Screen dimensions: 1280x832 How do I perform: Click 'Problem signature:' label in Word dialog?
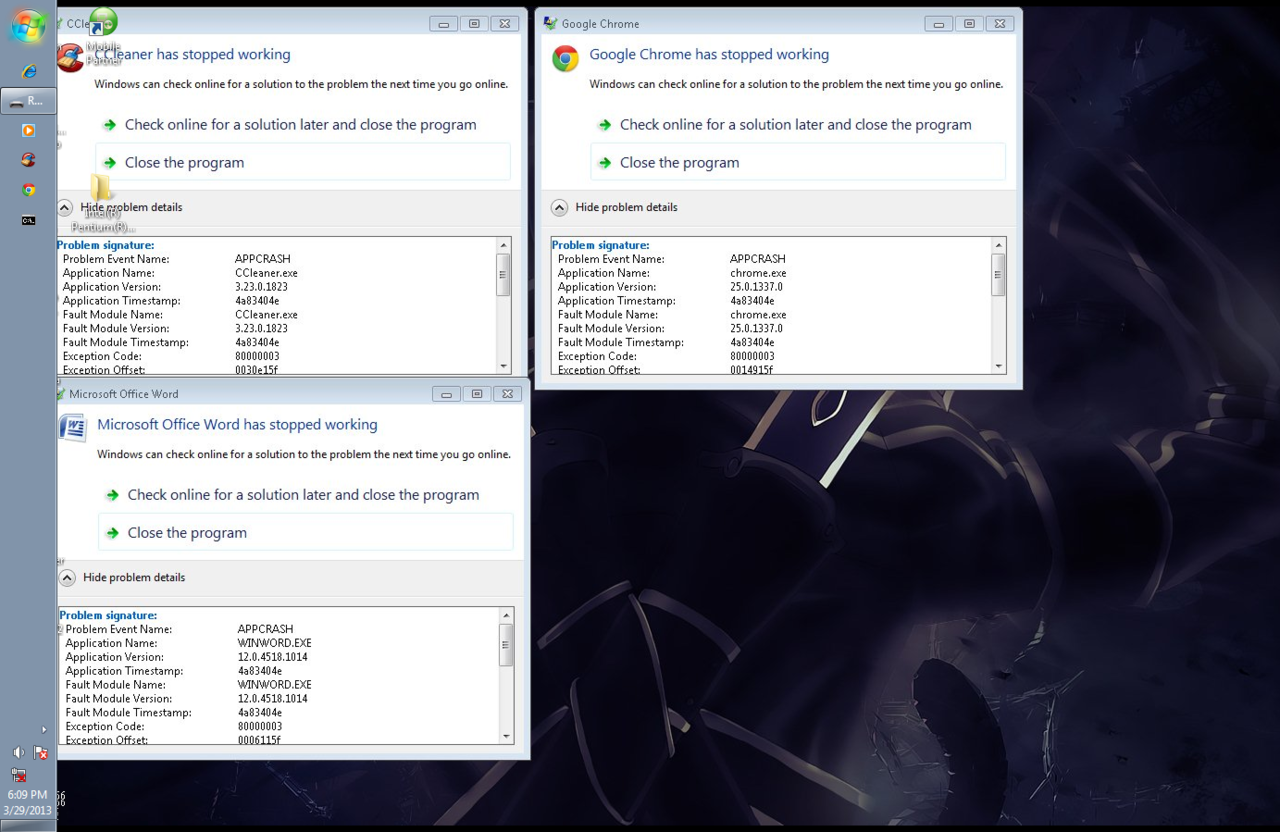[x=108, y=615]
